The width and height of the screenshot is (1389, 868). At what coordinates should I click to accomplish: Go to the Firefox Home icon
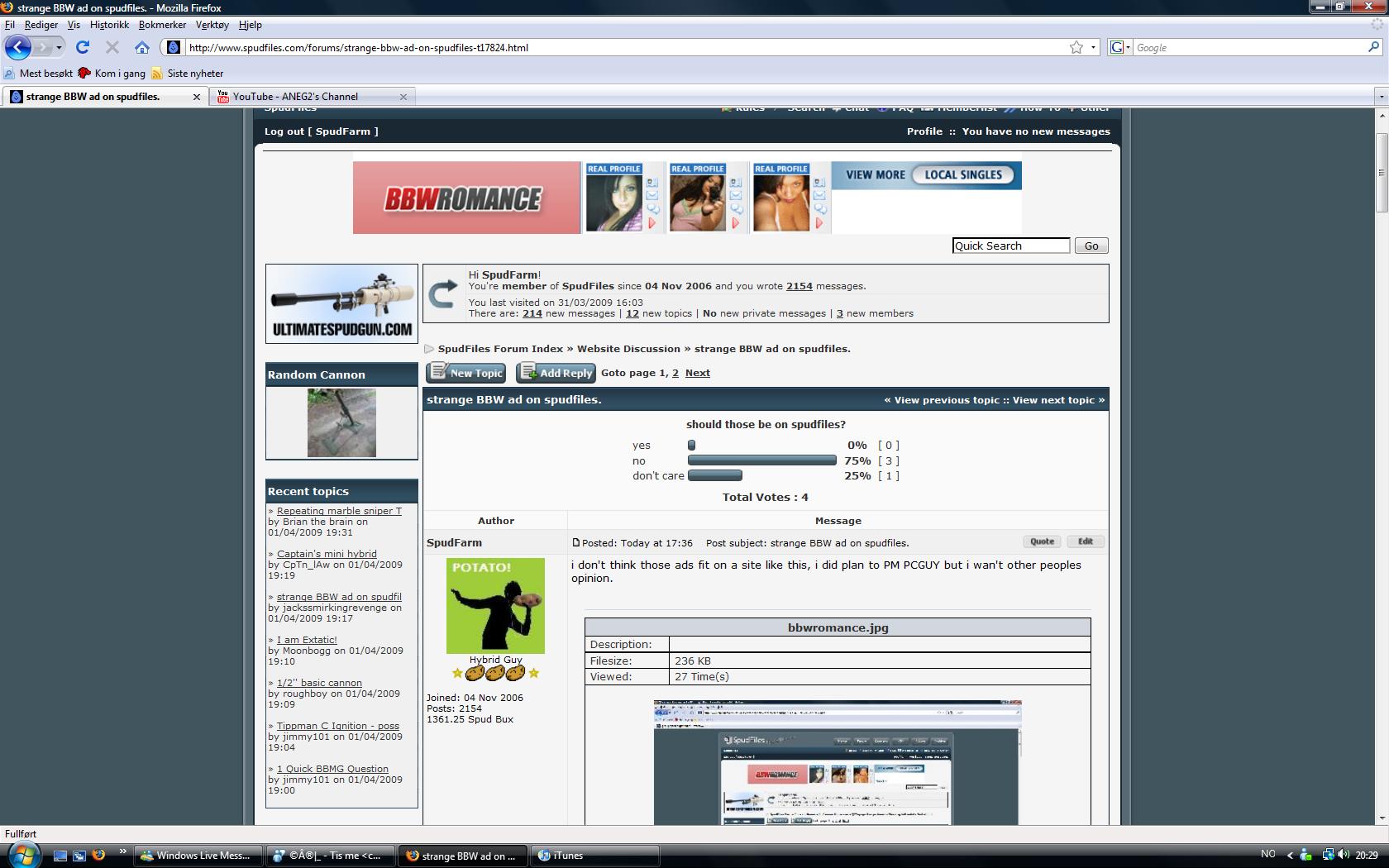coord(142,47)
